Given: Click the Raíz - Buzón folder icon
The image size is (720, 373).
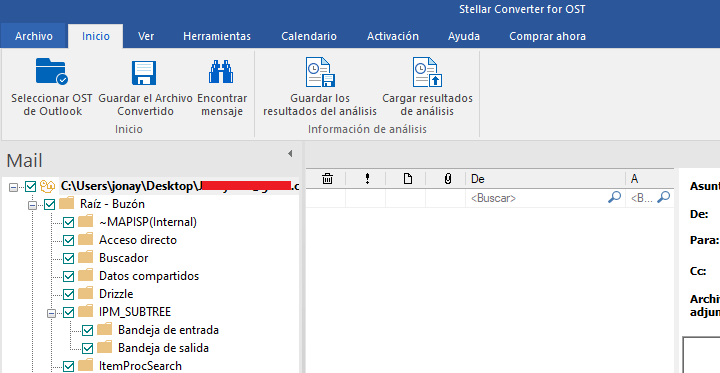Looking at the screenshot, I should click(x=67, y=203).
